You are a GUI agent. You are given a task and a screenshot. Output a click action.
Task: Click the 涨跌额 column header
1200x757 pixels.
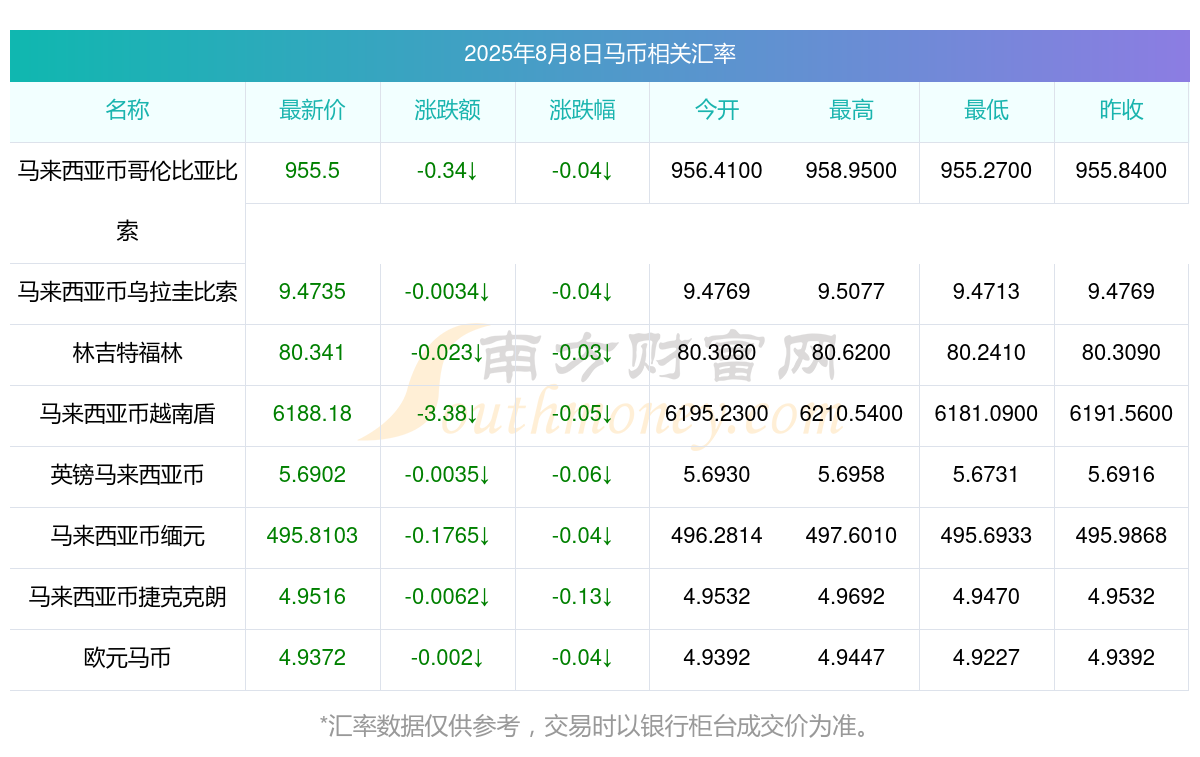pyautogui.click(x=447, y=110)
